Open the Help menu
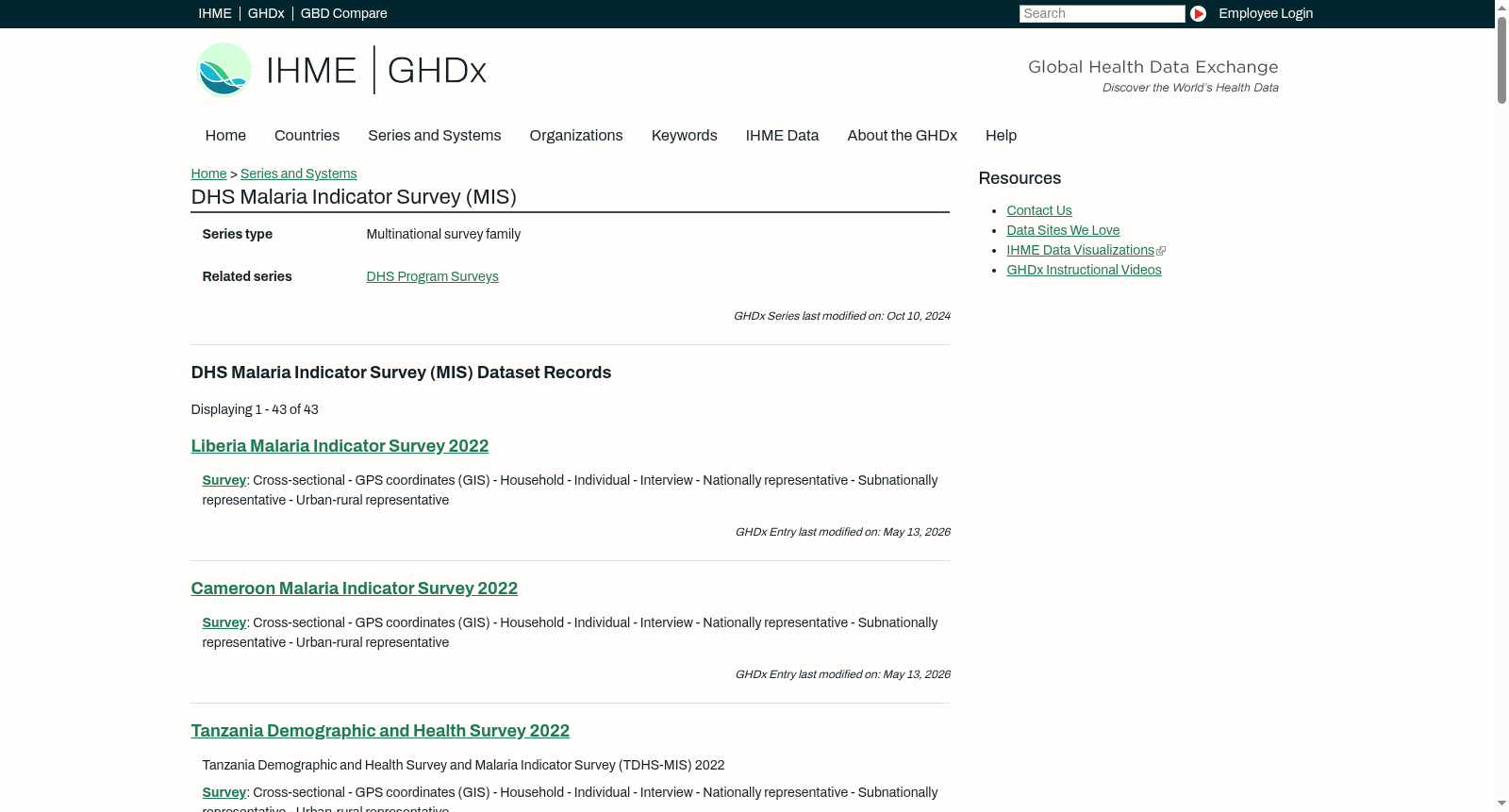Image resolution: width=1509 pixels, height=812 pixels. 1002,136
